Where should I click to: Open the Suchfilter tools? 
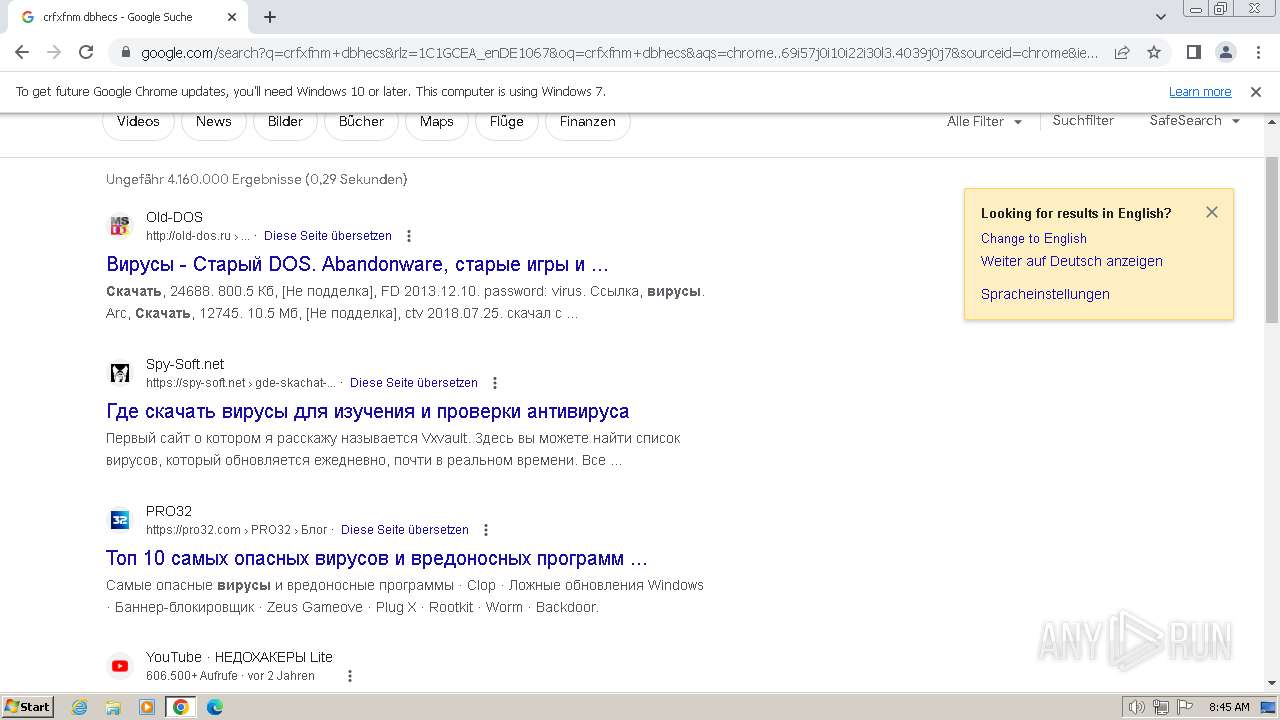1083,120
